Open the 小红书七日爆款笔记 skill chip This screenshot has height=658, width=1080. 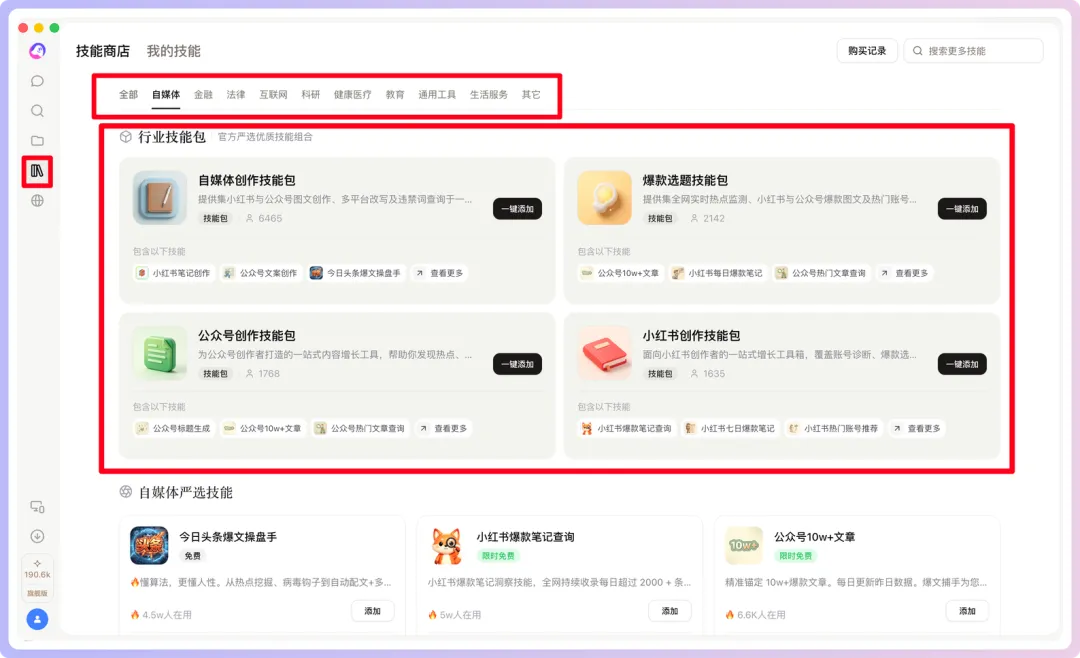(730, 429)
